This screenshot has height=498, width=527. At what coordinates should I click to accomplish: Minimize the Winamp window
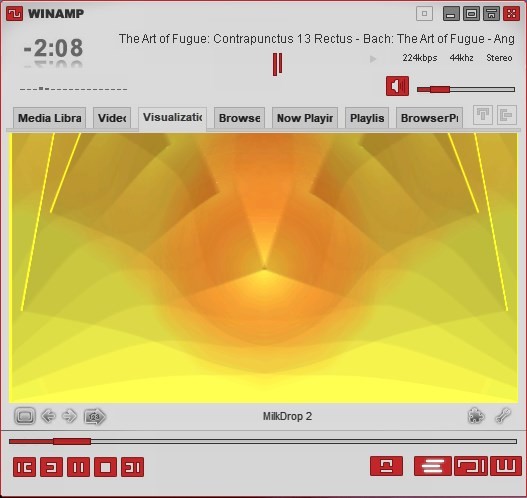tap(451, 14)
